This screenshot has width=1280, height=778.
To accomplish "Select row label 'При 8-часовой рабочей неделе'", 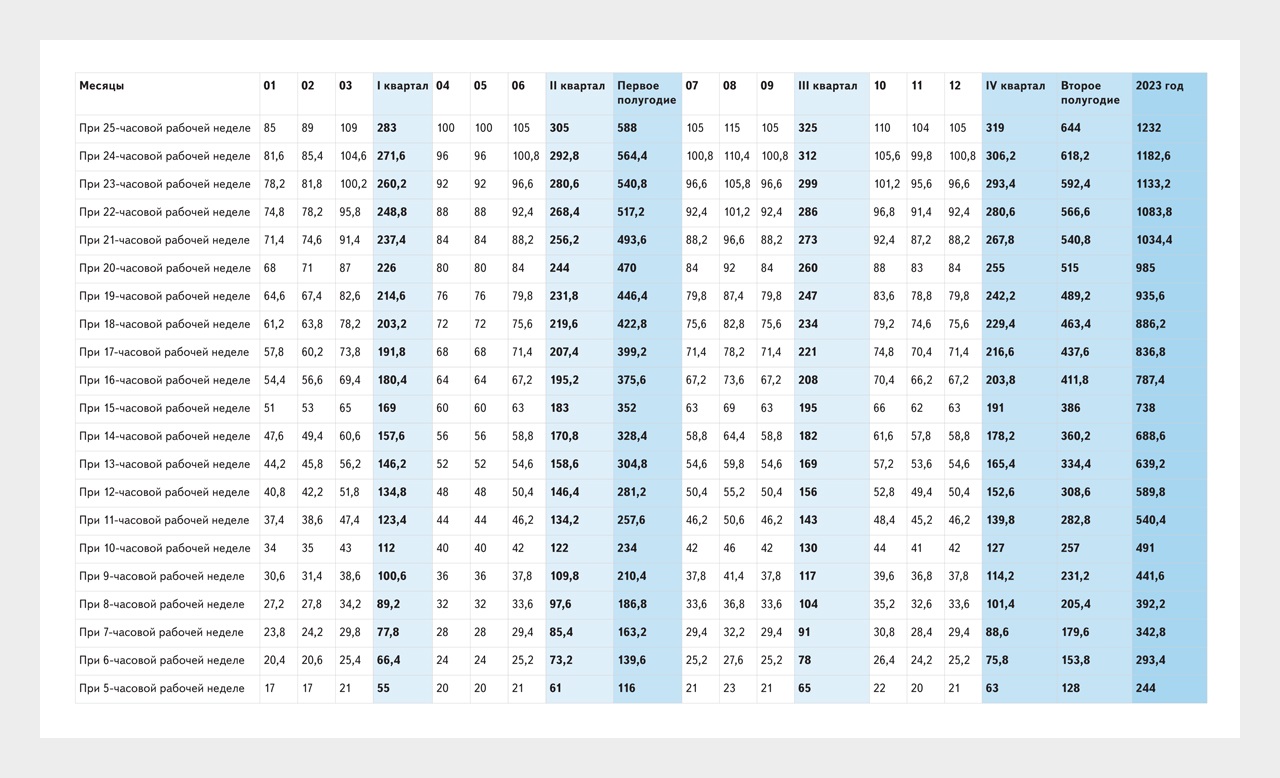I will coord(162,604).
